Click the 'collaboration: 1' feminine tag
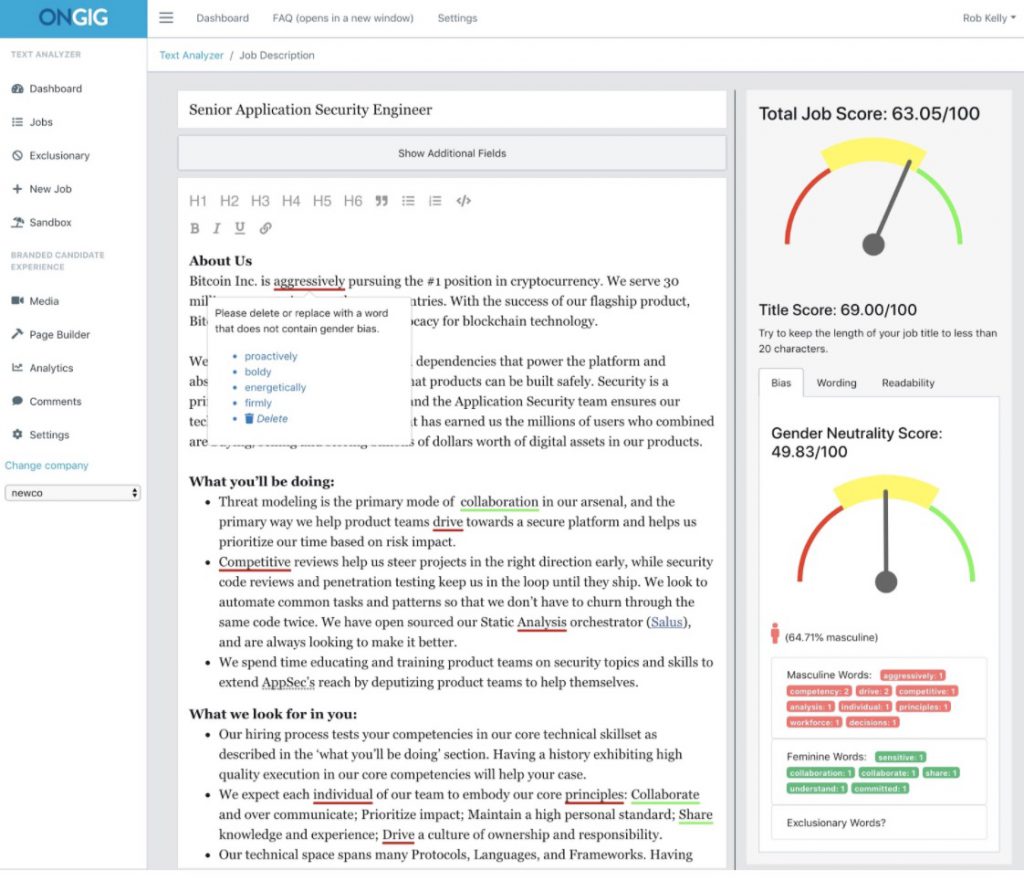This screenshot has height=880, width=1024. (821, 773)
